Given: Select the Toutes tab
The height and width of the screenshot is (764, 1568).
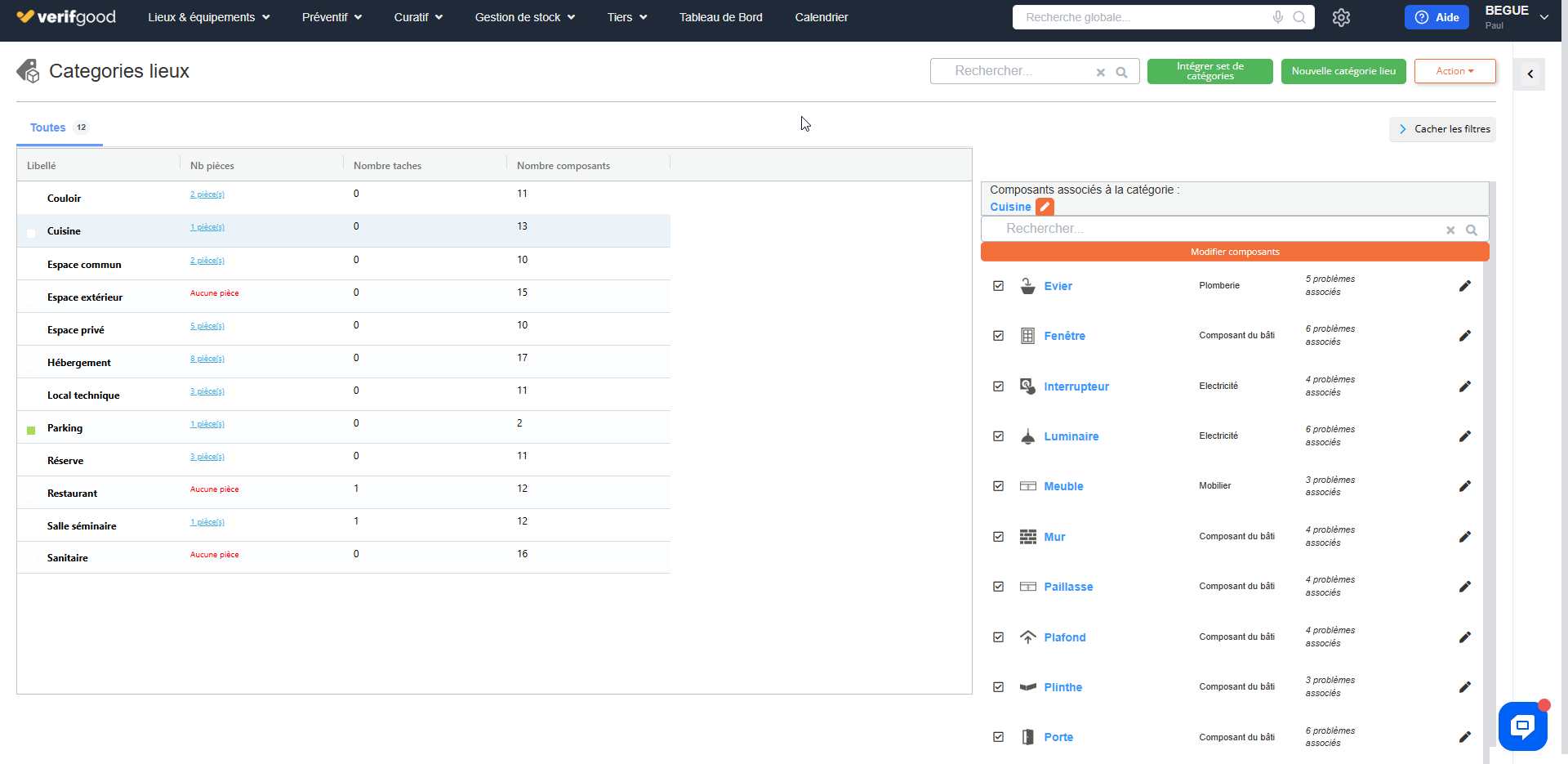Looking at the screenshot, I should (60, 128).
